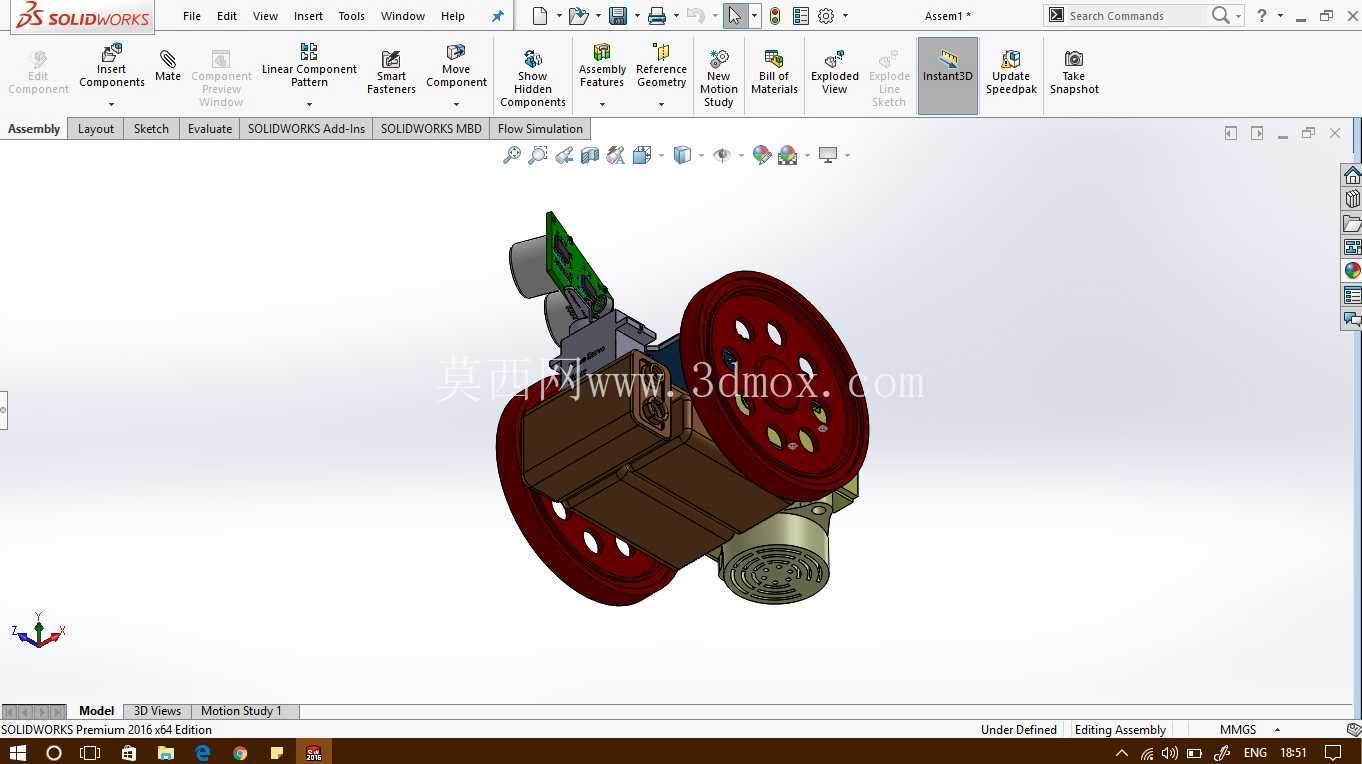
Task: Expand Reference Geometry dropdown arrow
Action: pos(661,104)
